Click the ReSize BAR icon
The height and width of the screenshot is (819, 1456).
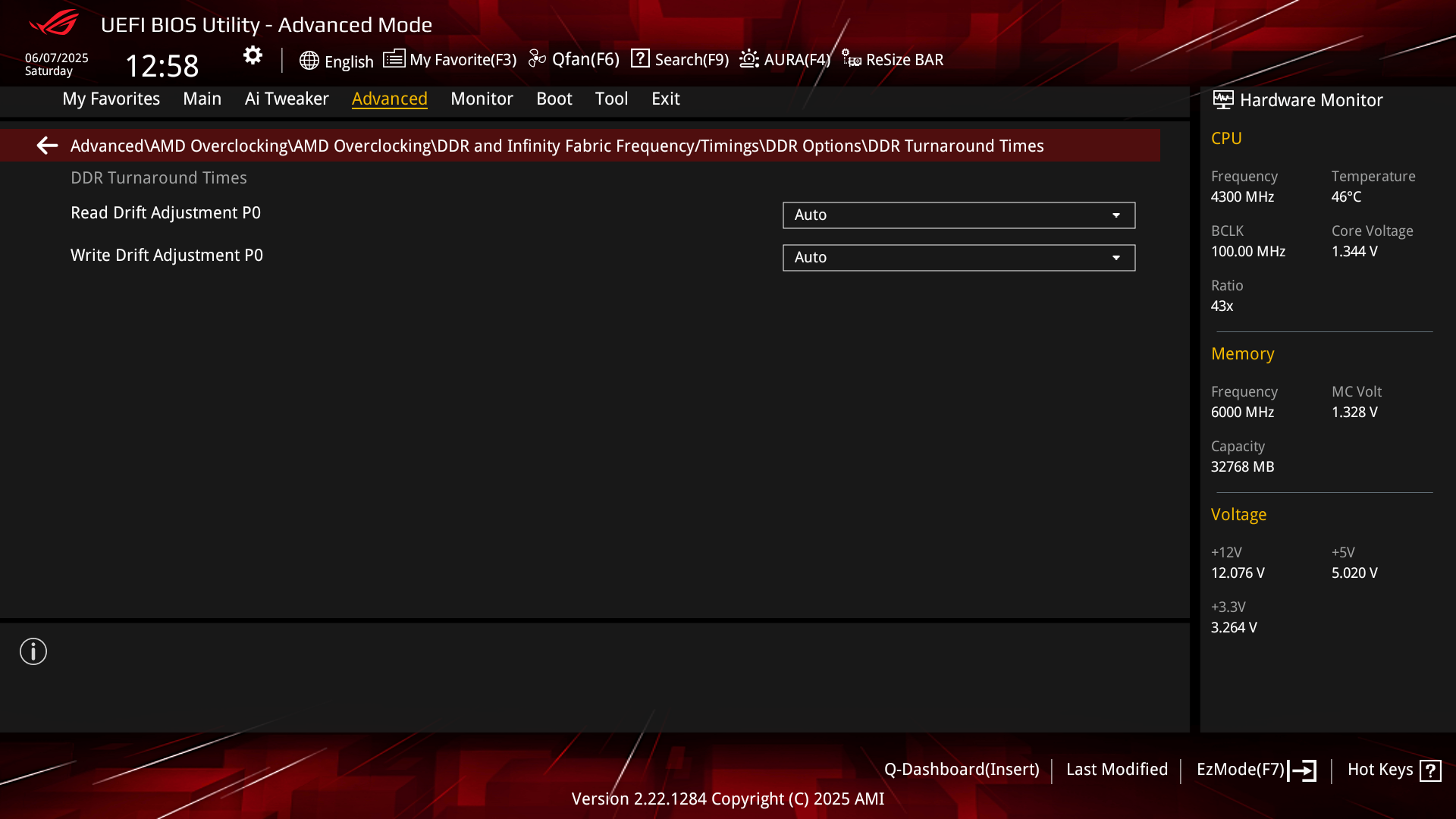point(851,58)
